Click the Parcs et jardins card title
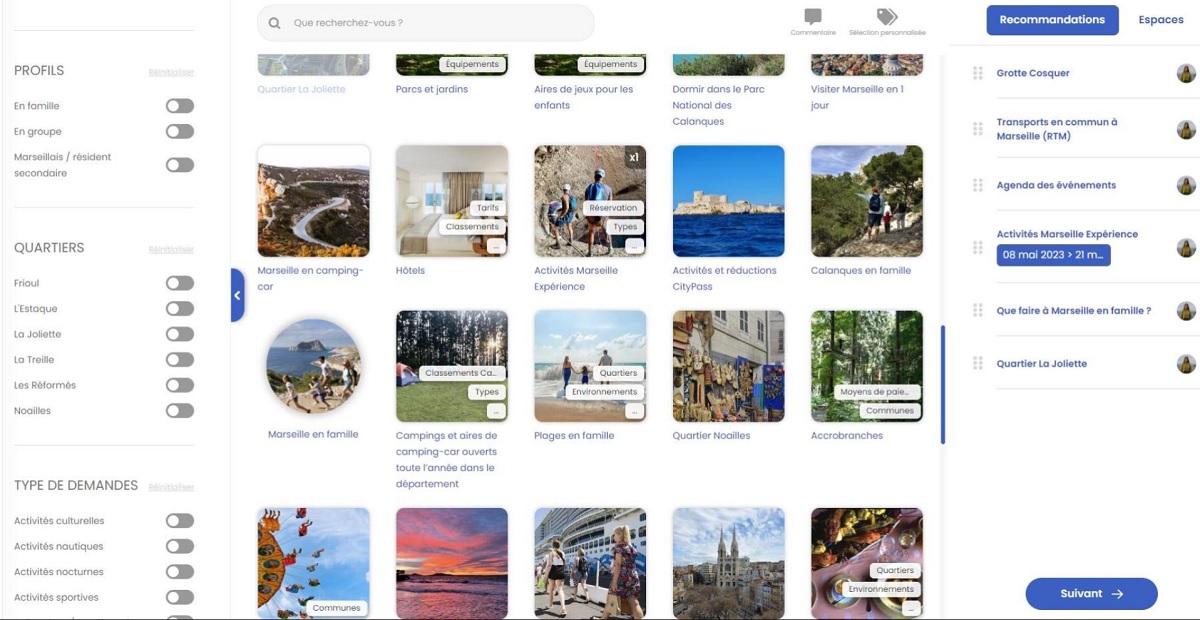The image size is (1200, 620). coord(432,89)
